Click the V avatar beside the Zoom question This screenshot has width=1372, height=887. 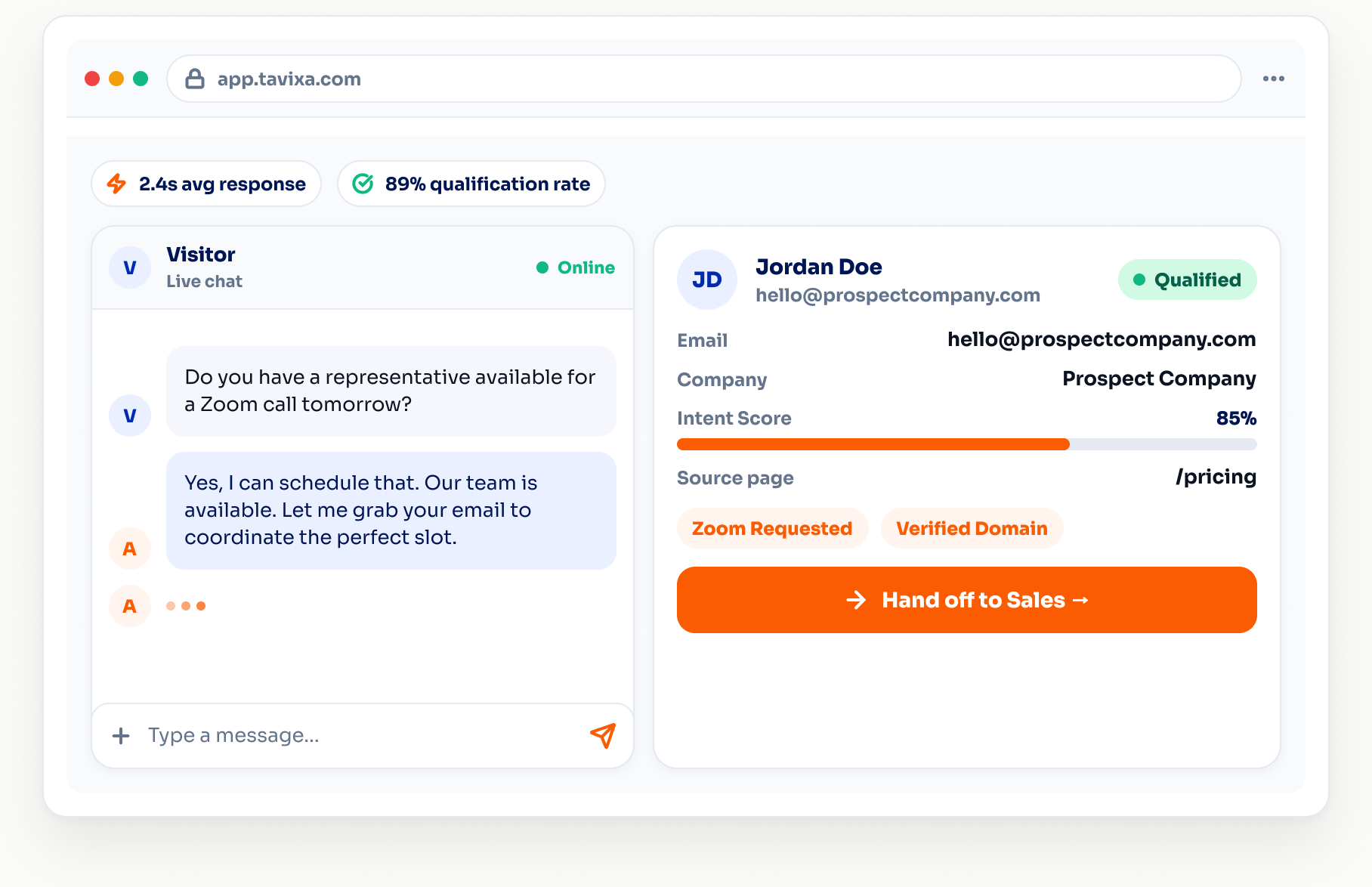point(130,416)
